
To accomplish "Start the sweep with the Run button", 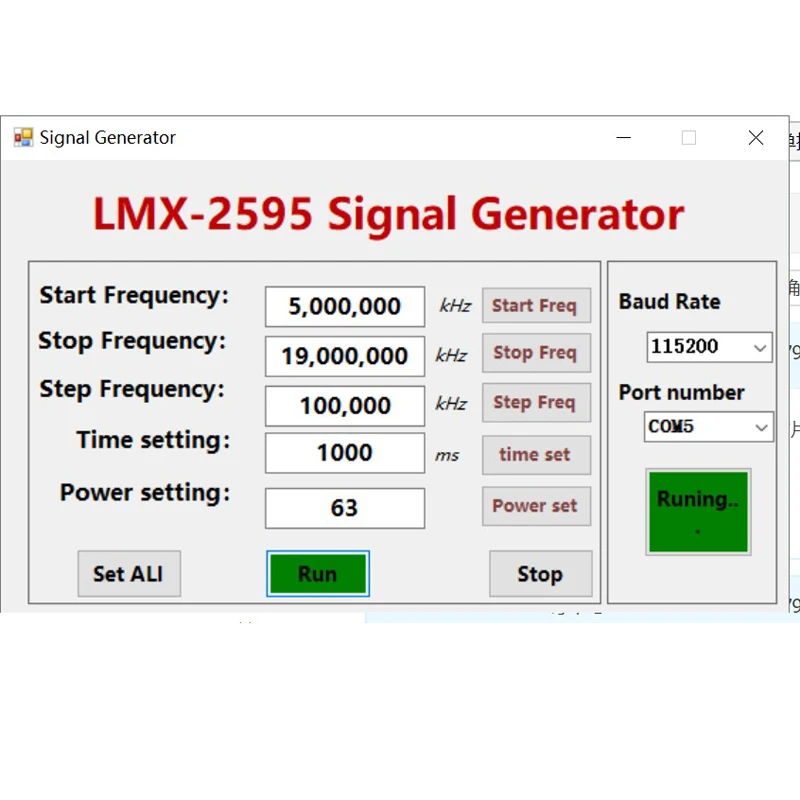I will coord(318,574).
